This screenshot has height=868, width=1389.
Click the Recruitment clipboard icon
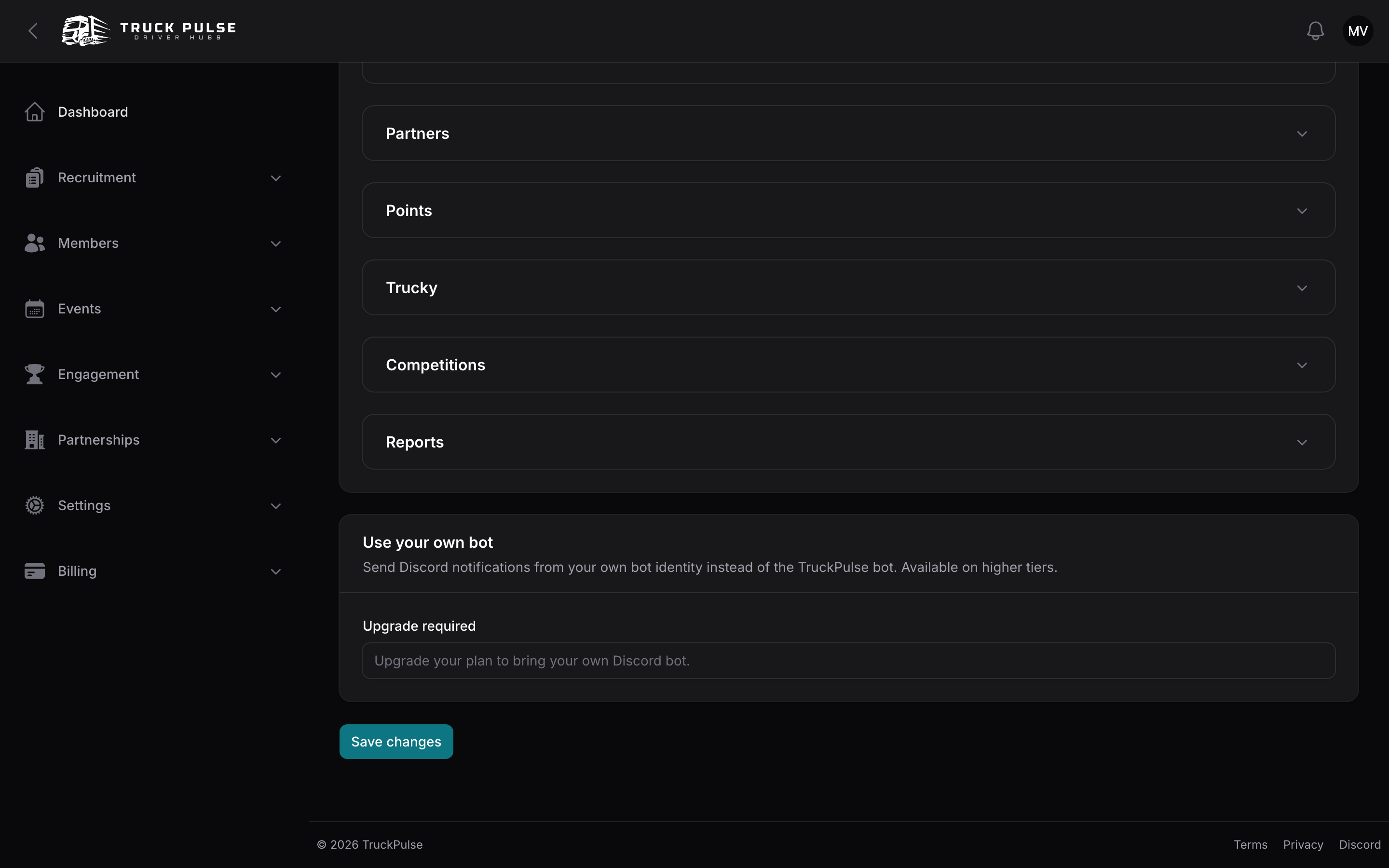click(x=34, y=177)
